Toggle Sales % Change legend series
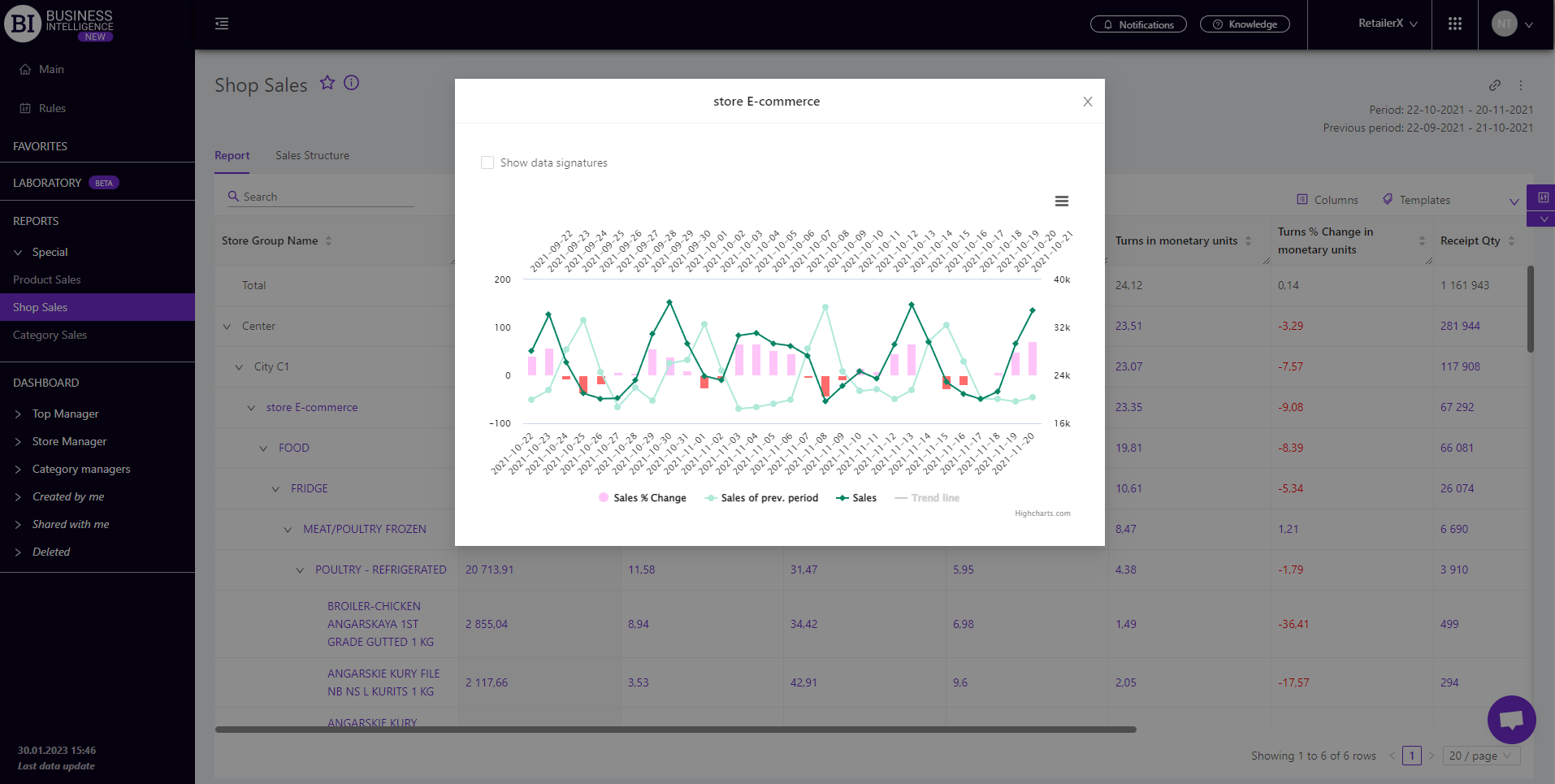 643,498
